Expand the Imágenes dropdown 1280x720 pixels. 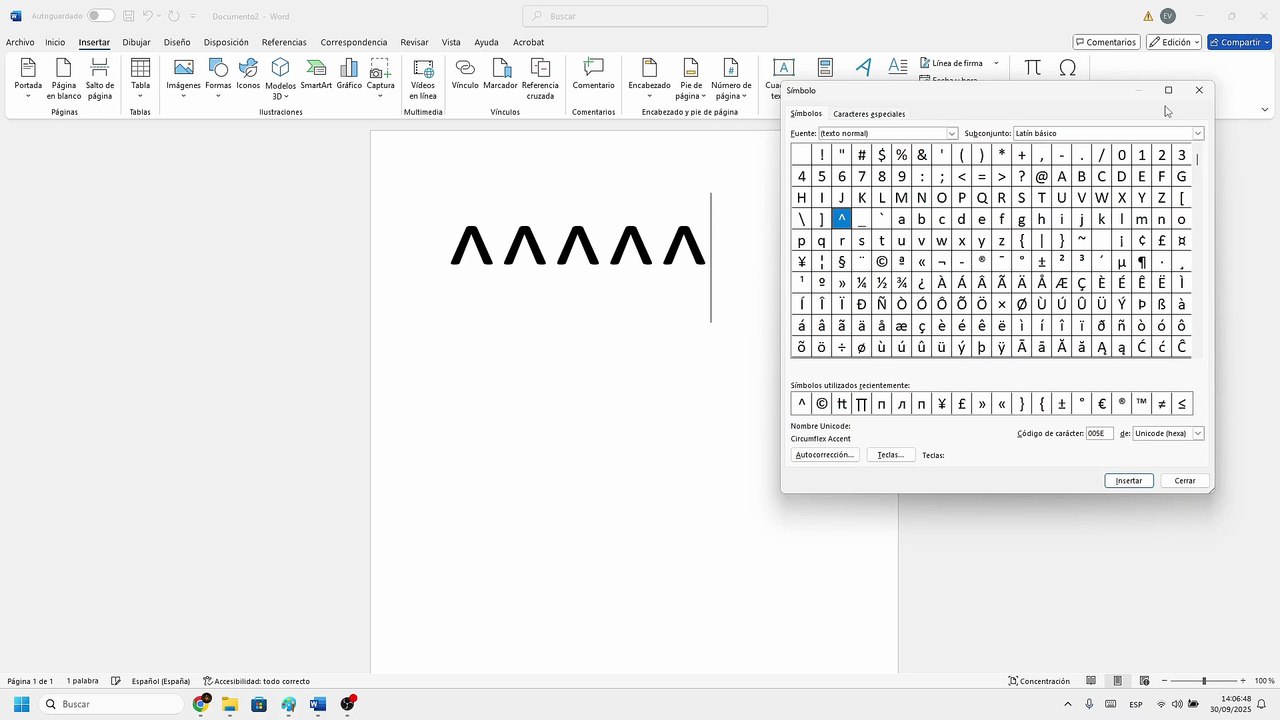pyautogui.click(x=183, y=96)
